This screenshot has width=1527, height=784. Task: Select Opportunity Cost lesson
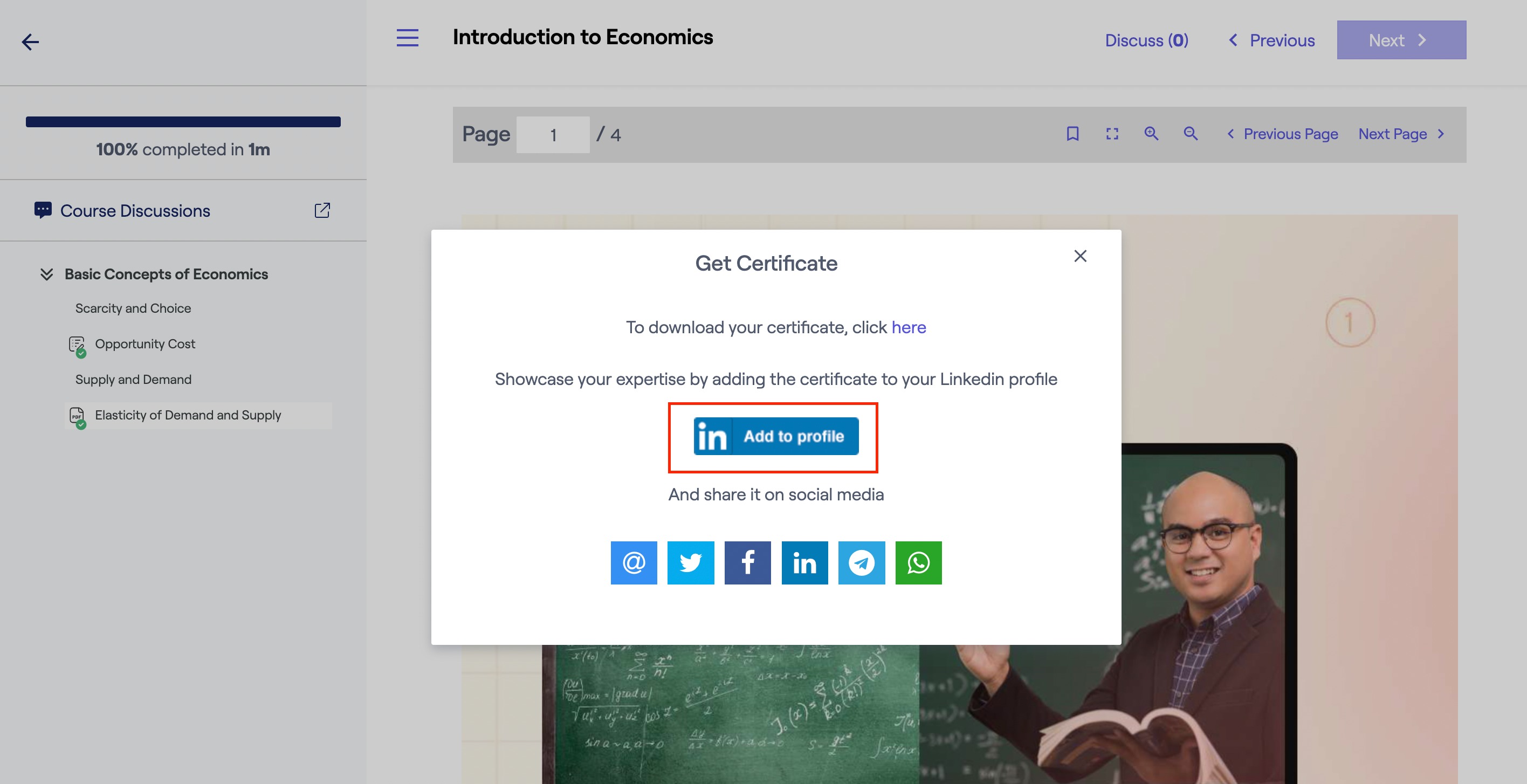click(x=145, y=343)
